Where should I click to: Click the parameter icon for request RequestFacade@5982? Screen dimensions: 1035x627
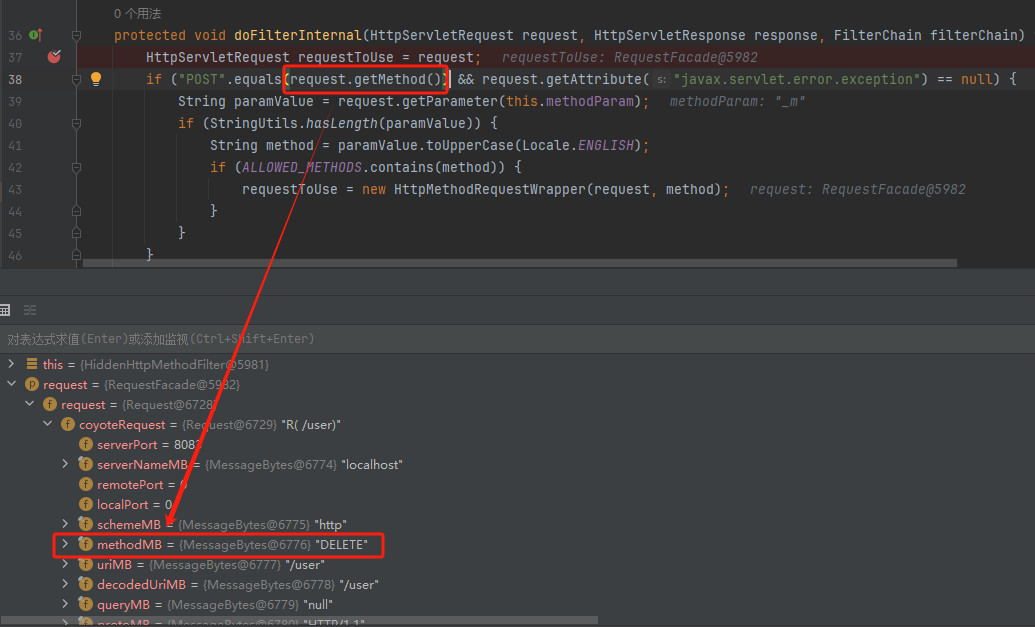tap(32, 384)
